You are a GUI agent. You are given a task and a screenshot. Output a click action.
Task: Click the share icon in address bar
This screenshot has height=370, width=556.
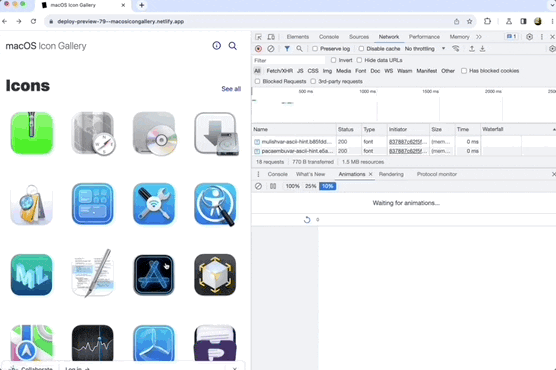[x=456, y=21]
